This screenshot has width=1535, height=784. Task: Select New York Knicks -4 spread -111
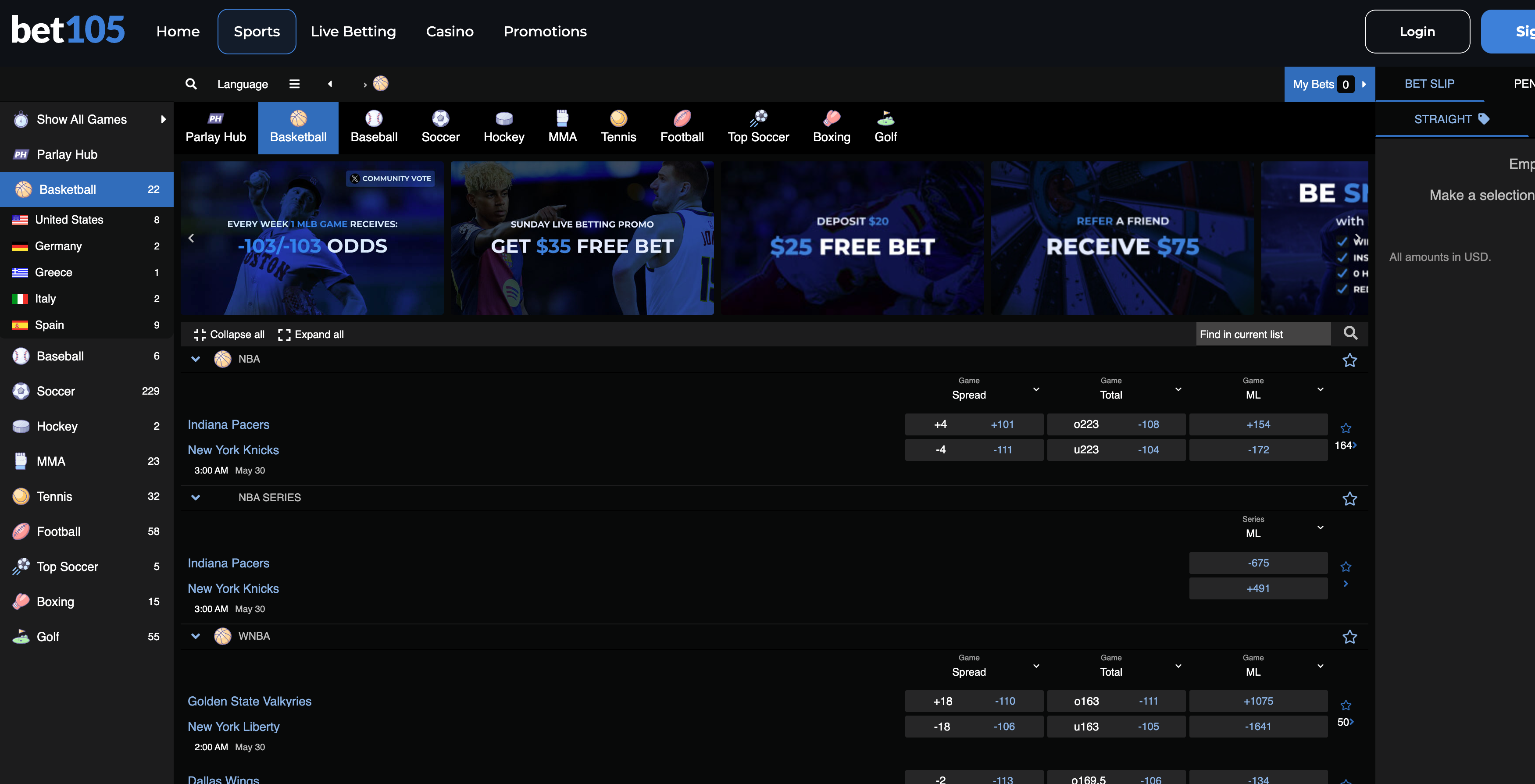(x=974, y=450)
